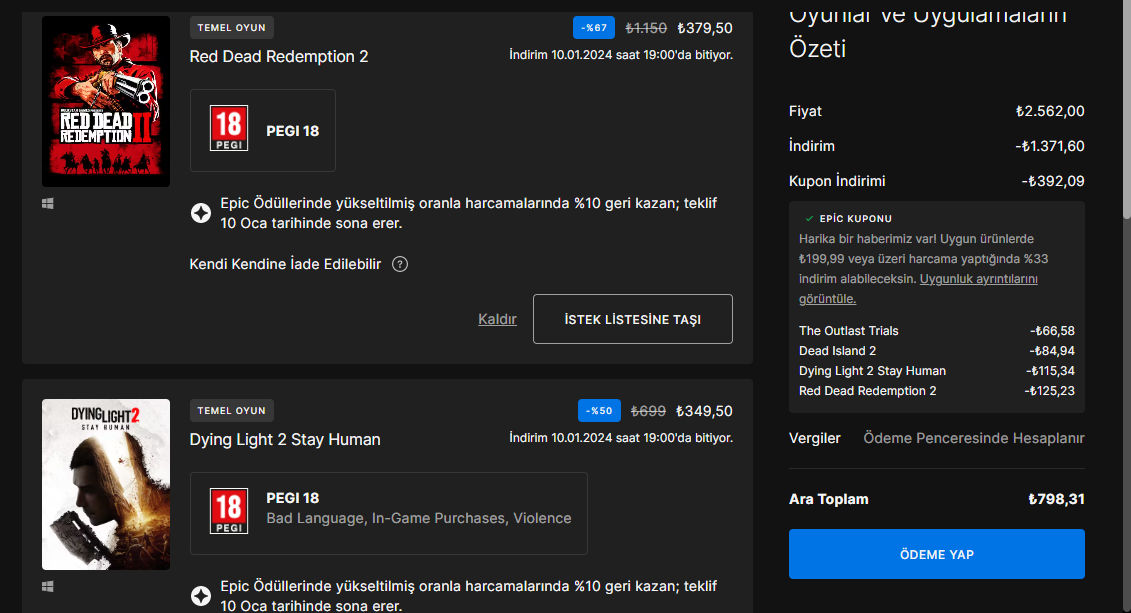This screenshot has height=613, width=1131.
Task: Click the -%67 discount badge
Action: 594,28
